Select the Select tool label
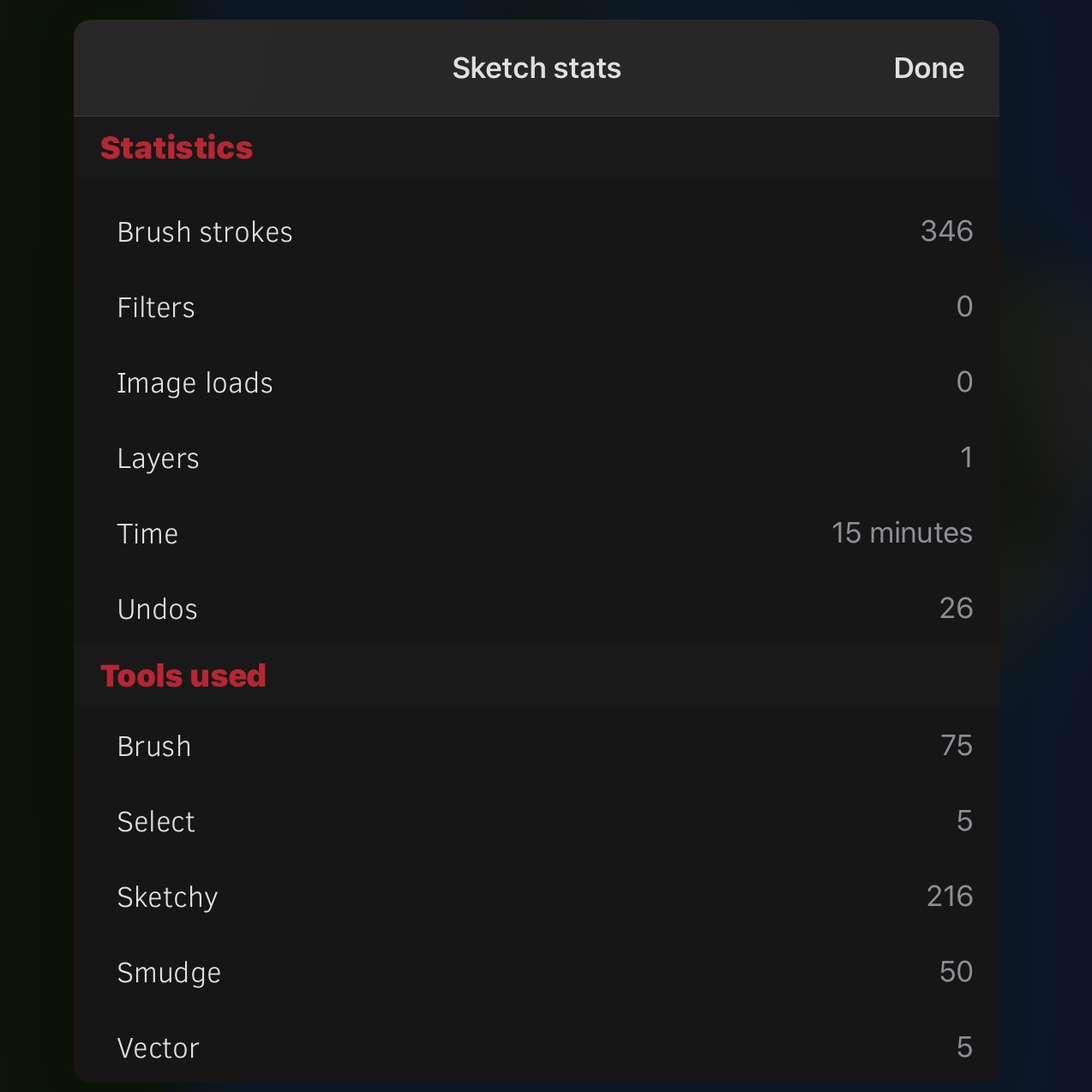This screenshot has width=1092, height=1092. pos(156,822)
